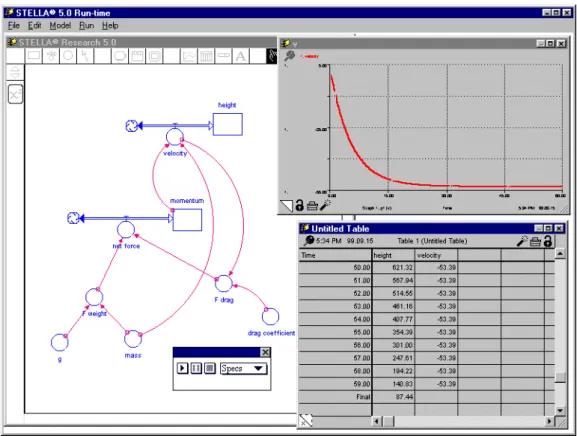Click the Final row label
The width and height of the screenshot is (577, 436).
coord(363,397)
